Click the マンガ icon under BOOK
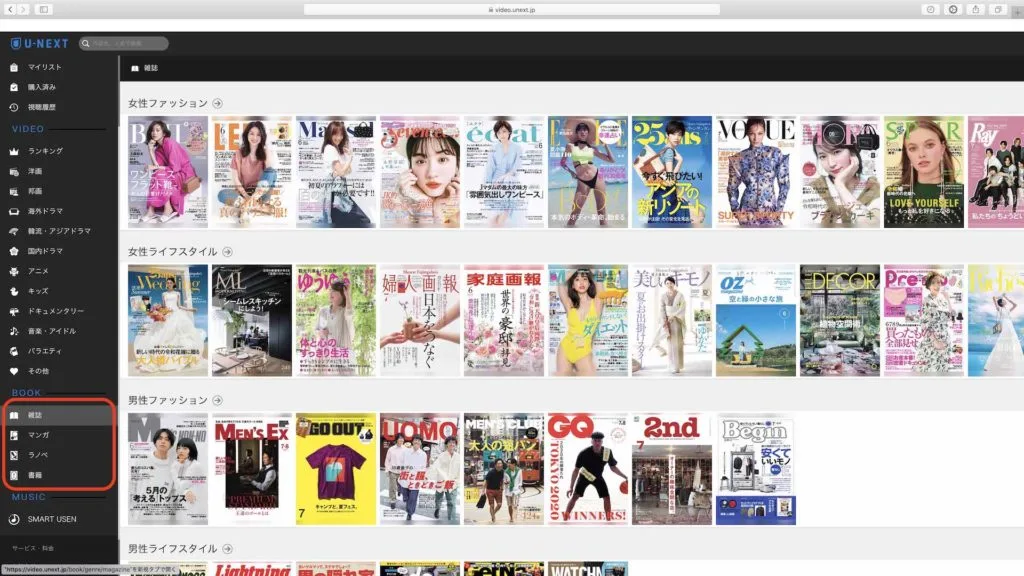1024x576 pixels. 14,435
